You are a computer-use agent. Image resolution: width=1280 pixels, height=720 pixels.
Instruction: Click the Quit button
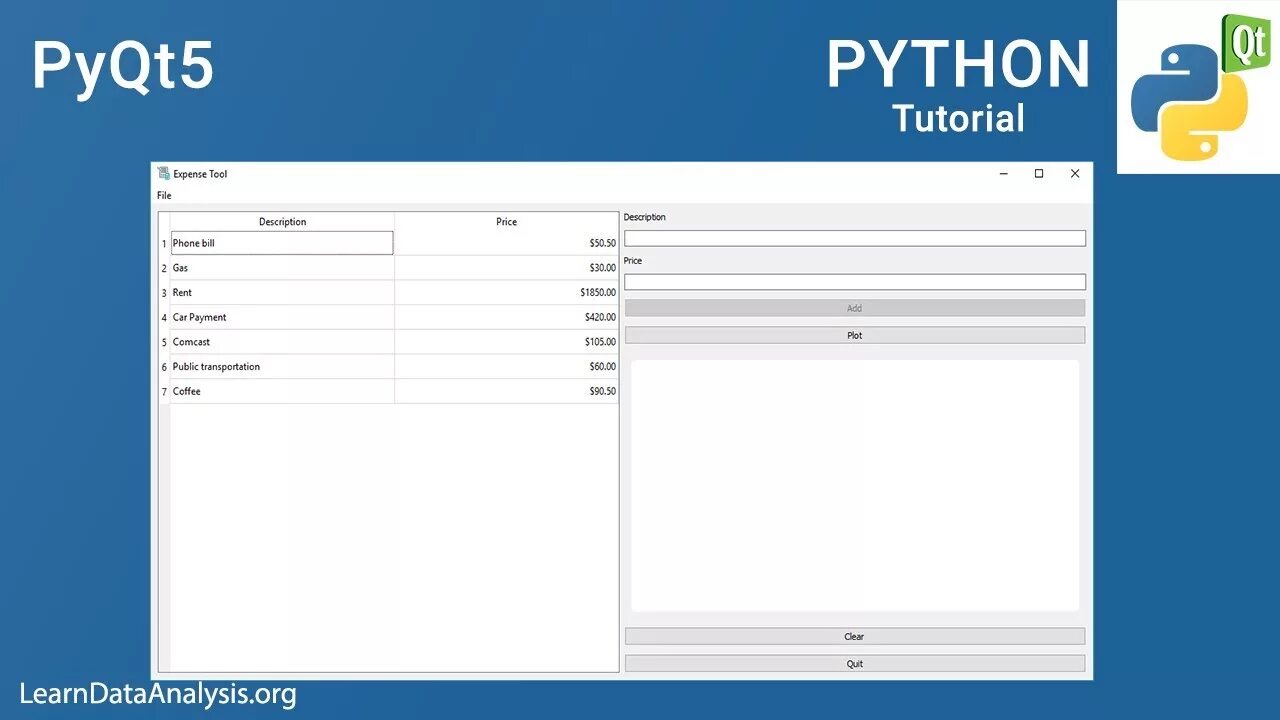pyautogui.click(x=855, y=663)
